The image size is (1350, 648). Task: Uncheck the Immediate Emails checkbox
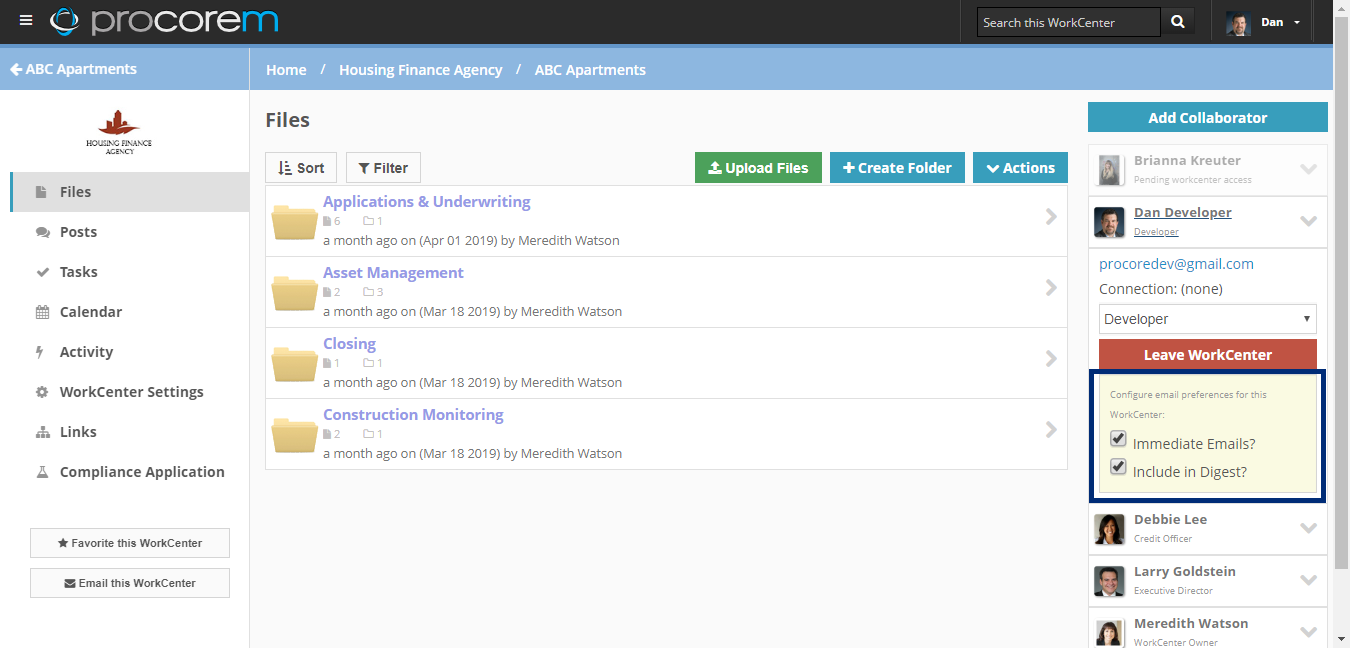(x=1117, y=438)
